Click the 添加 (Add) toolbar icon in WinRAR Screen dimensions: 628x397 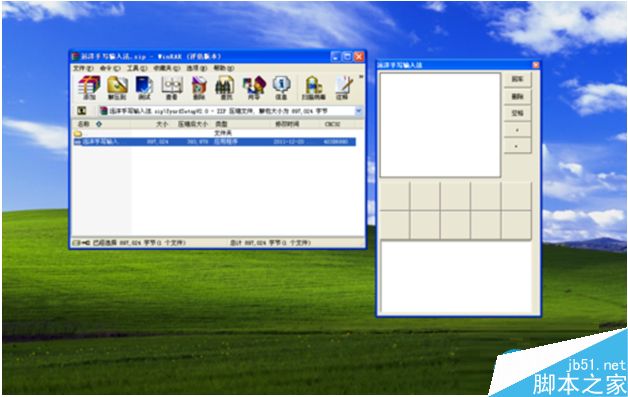point(89,87)
